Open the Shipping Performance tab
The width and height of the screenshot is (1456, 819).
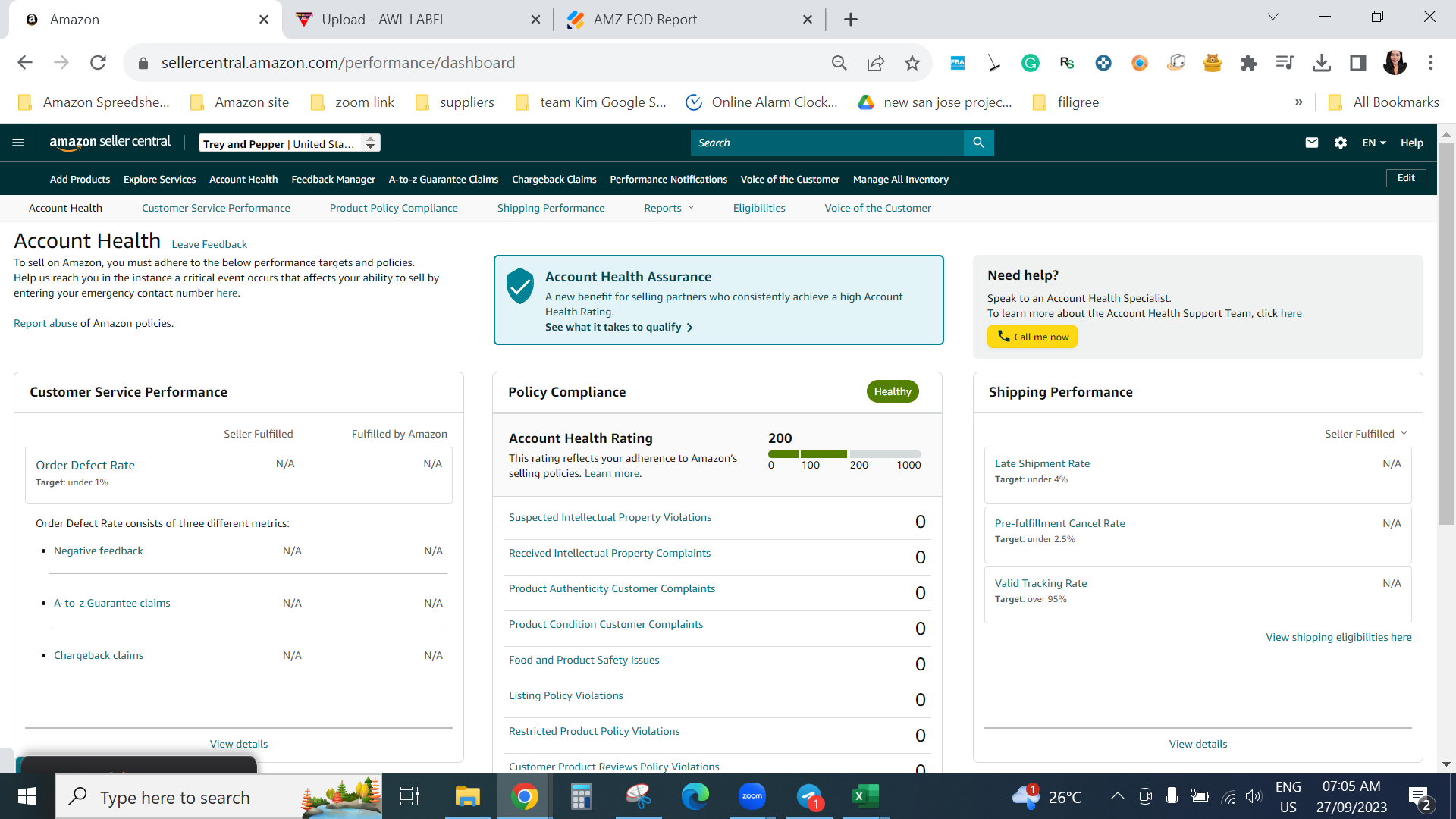click(x=551, y=208)
